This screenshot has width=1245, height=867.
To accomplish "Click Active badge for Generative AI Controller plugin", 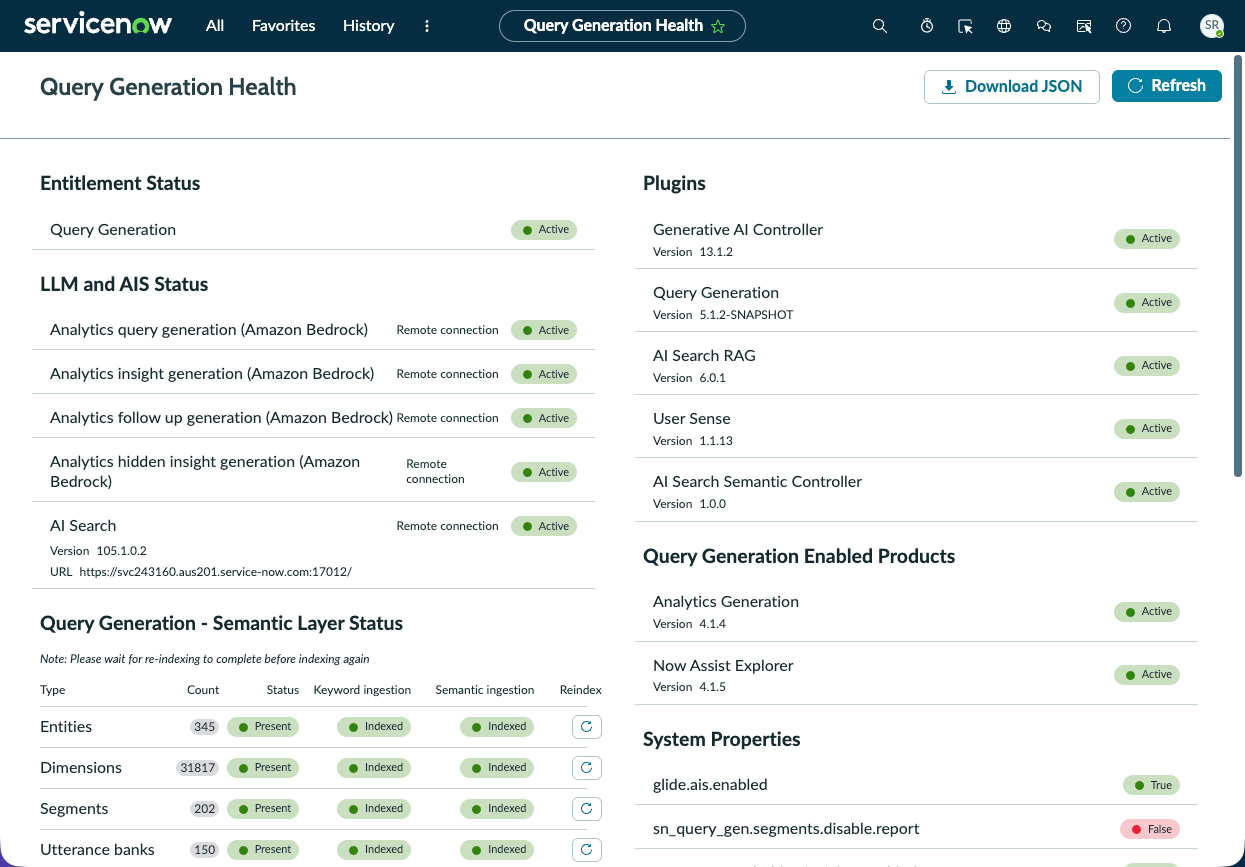I will point(1147,239).
